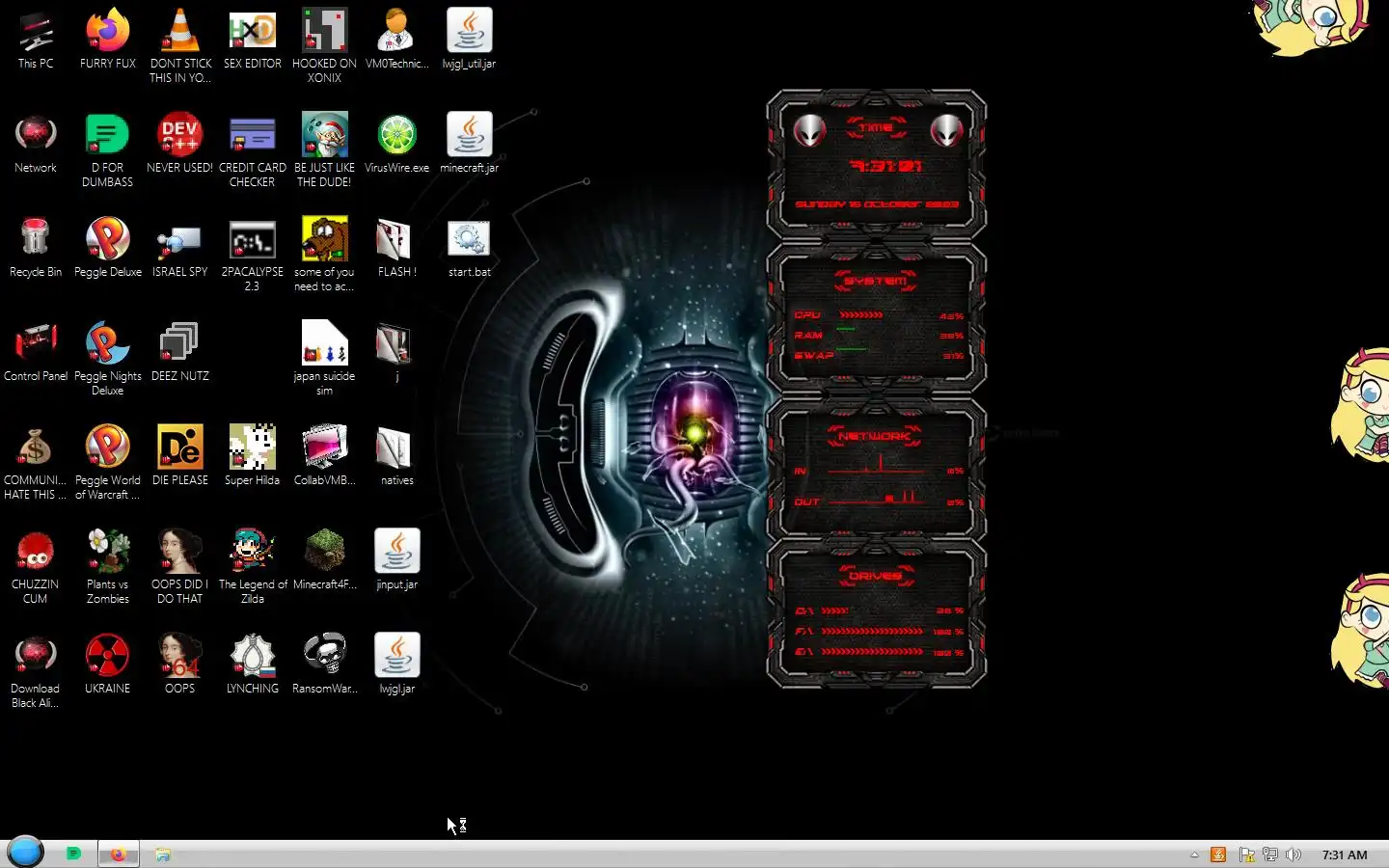Open the UKRAINE radiation-symbol shortcut
Screen dimensions: 1389x868
coord(108,665)
